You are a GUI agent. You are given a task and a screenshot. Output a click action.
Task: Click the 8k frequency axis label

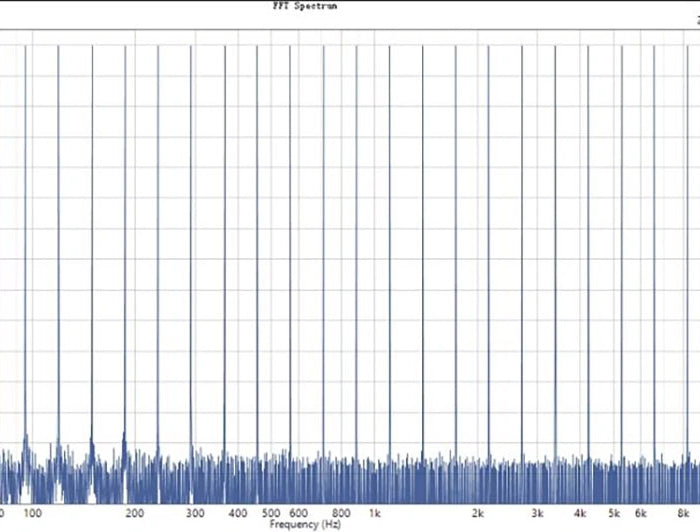tap(682, 513)
